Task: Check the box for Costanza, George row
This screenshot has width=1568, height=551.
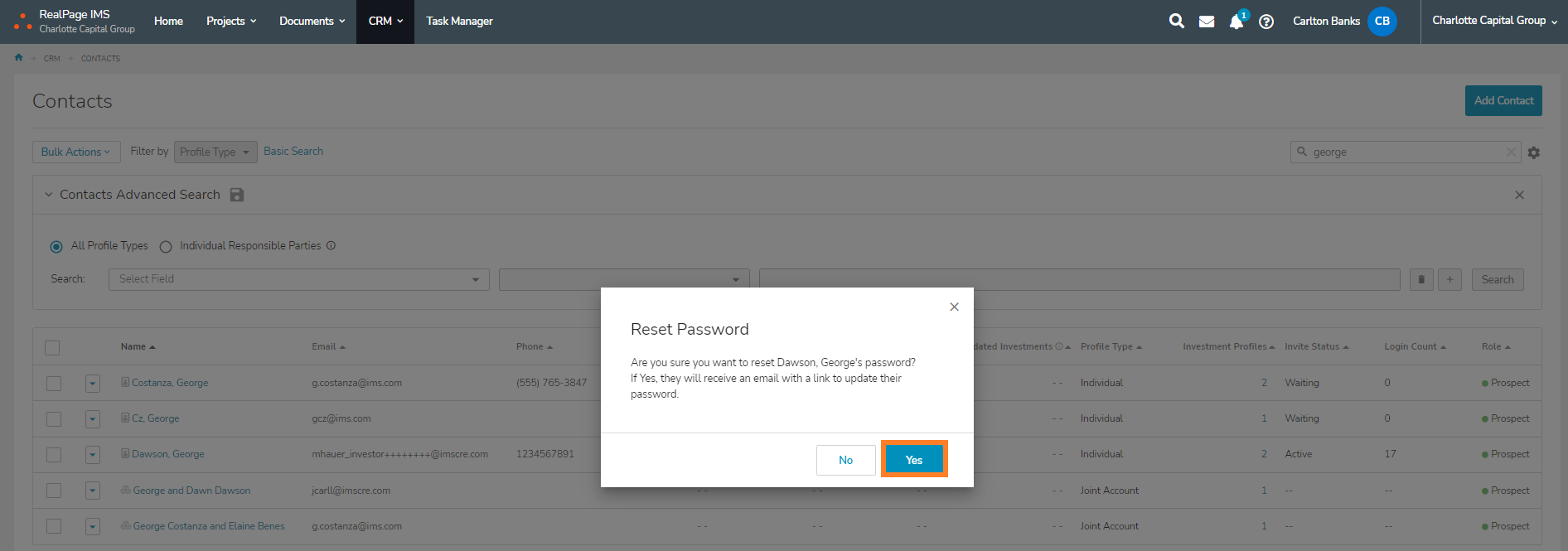Action: (x=54, y=384)
